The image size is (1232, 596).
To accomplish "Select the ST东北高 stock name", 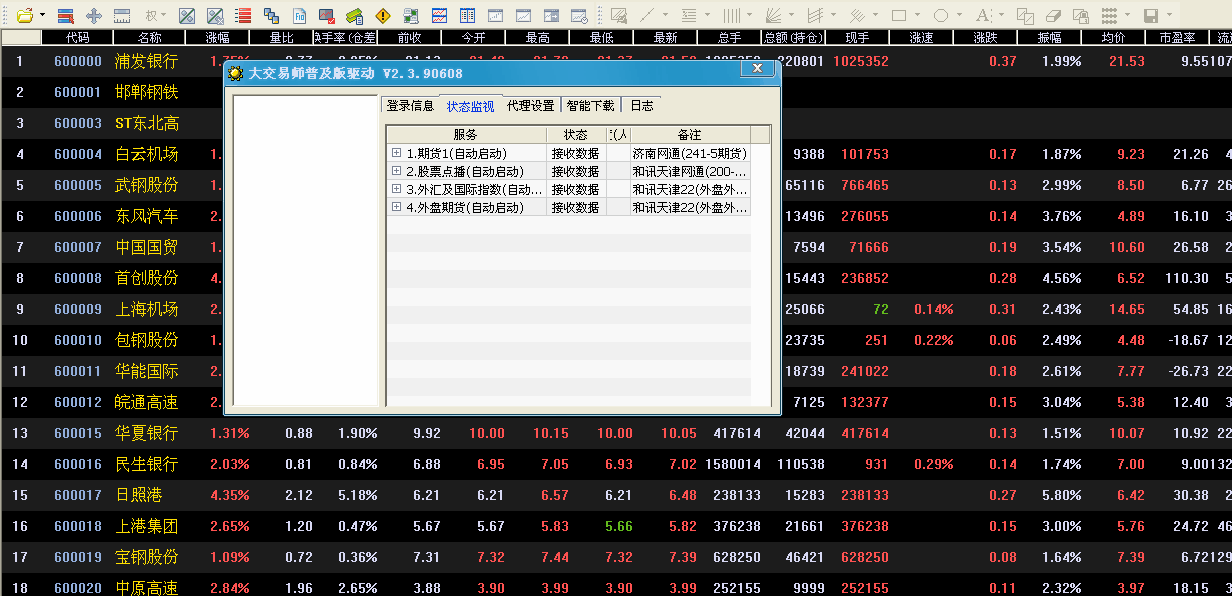I will (146, 123).
